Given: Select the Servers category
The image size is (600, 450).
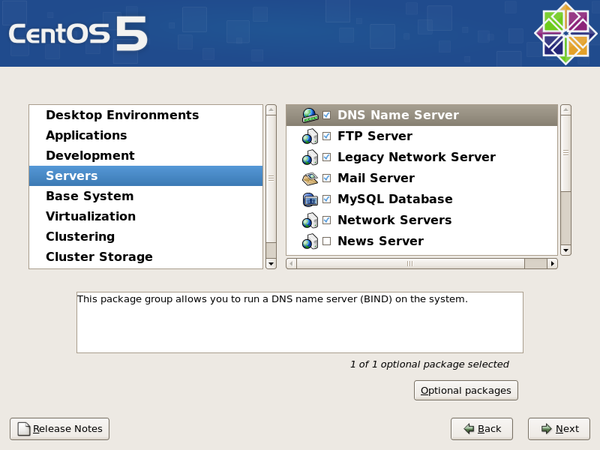Looking at the screenshot, I should (146, 176).
